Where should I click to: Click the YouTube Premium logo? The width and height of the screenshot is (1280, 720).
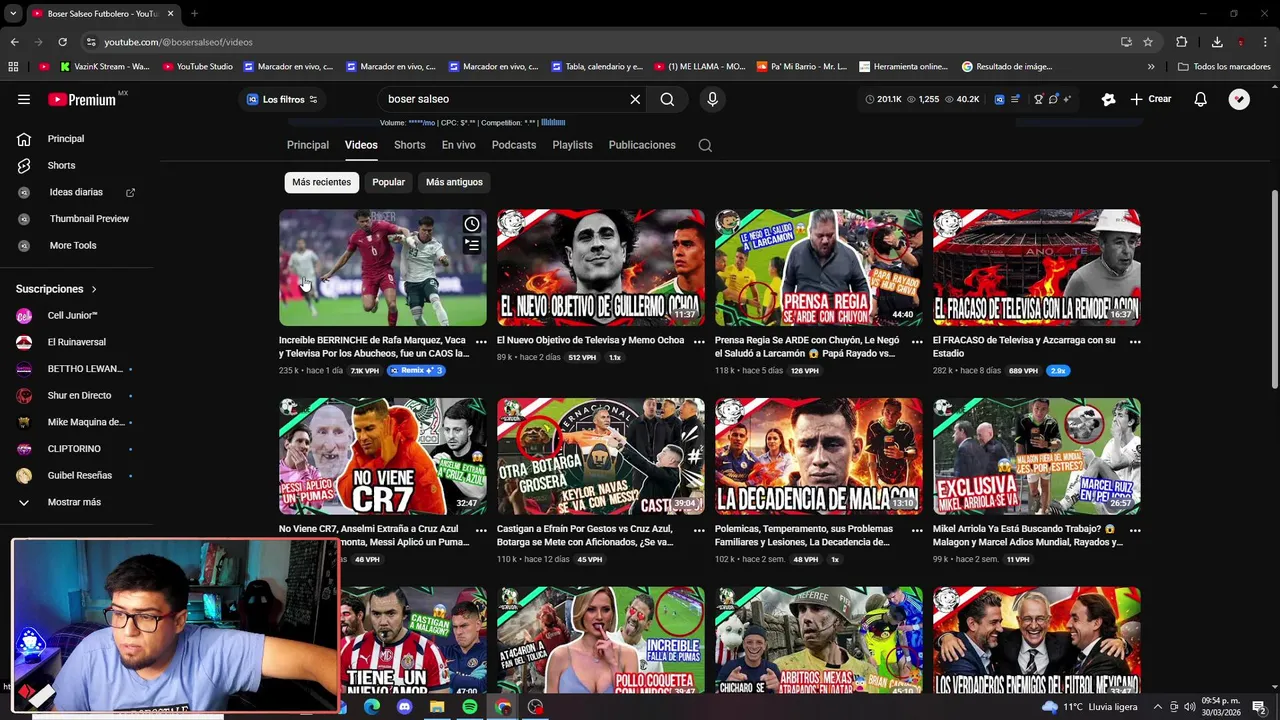tap(82, 99)
